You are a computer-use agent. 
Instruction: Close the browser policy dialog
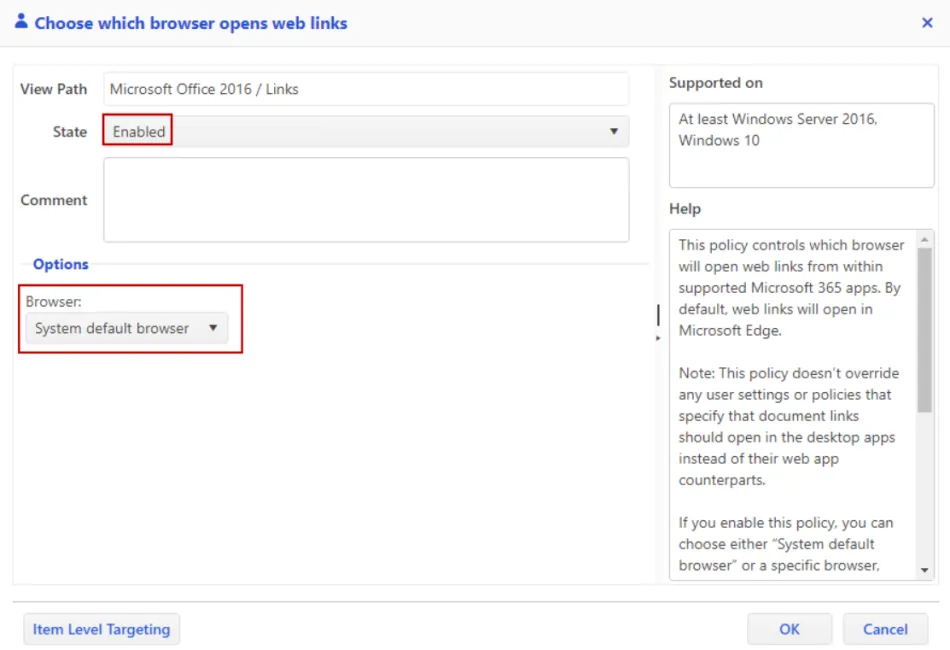(x=927, y=23)
